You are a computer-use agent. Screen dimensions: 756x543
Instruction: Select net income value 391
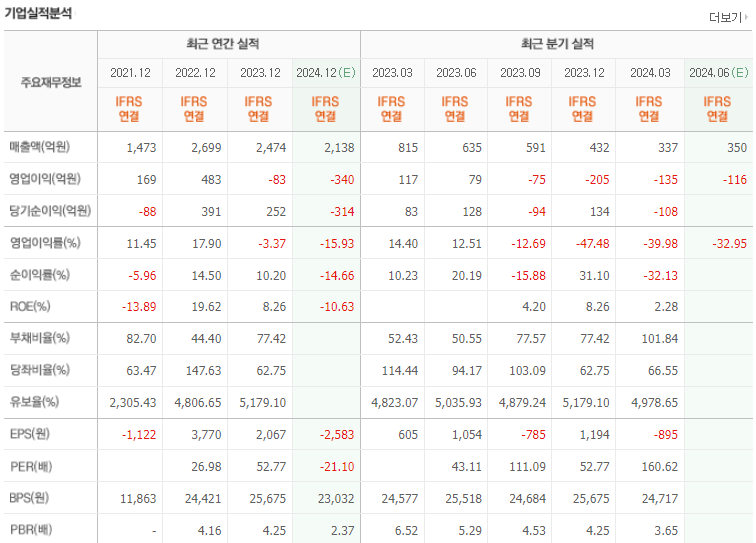coord(211,212)
